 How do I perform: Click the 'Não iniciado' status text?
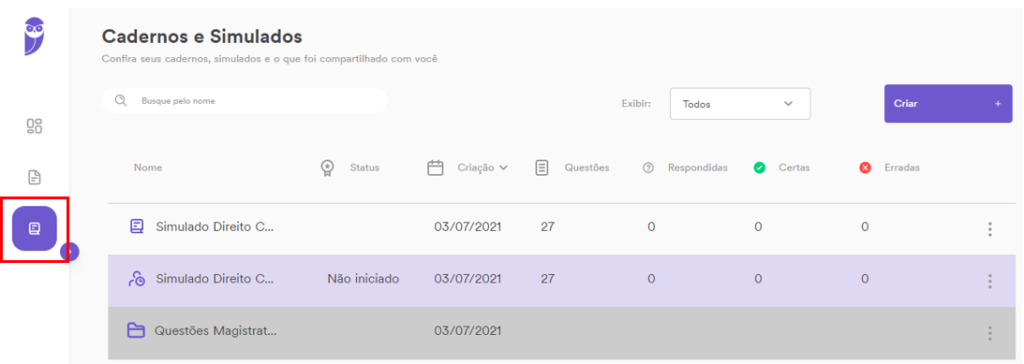click(x=363, y=279)
